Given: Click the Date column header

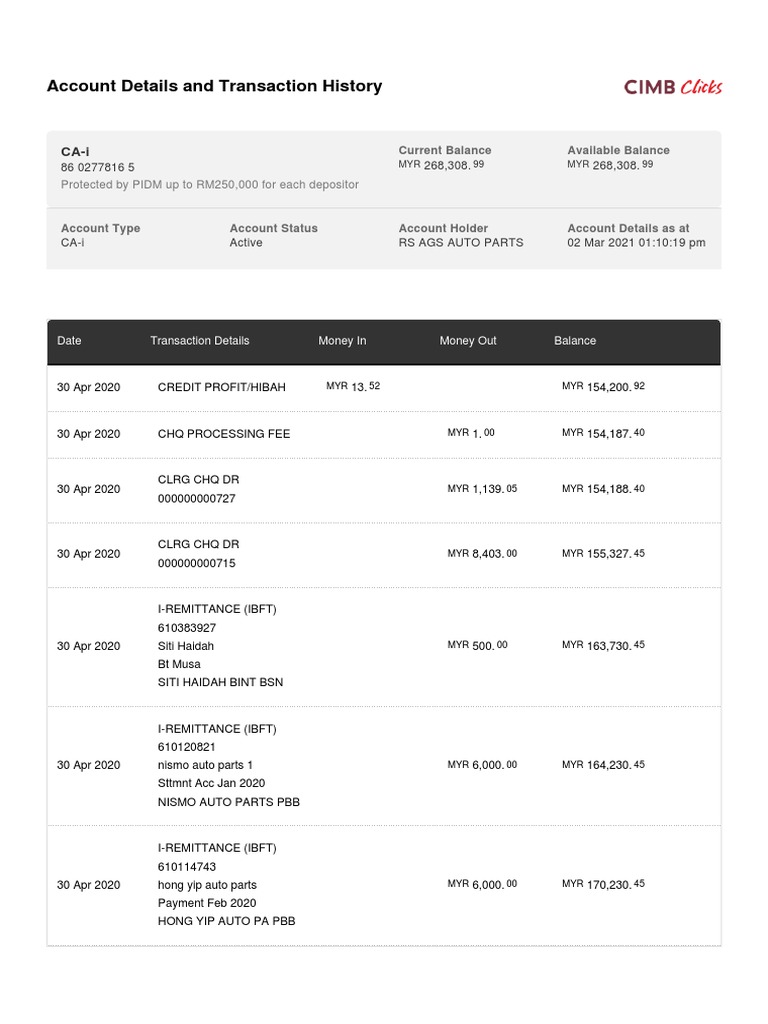Looking at the screenshot, I should tap(69, 341).
